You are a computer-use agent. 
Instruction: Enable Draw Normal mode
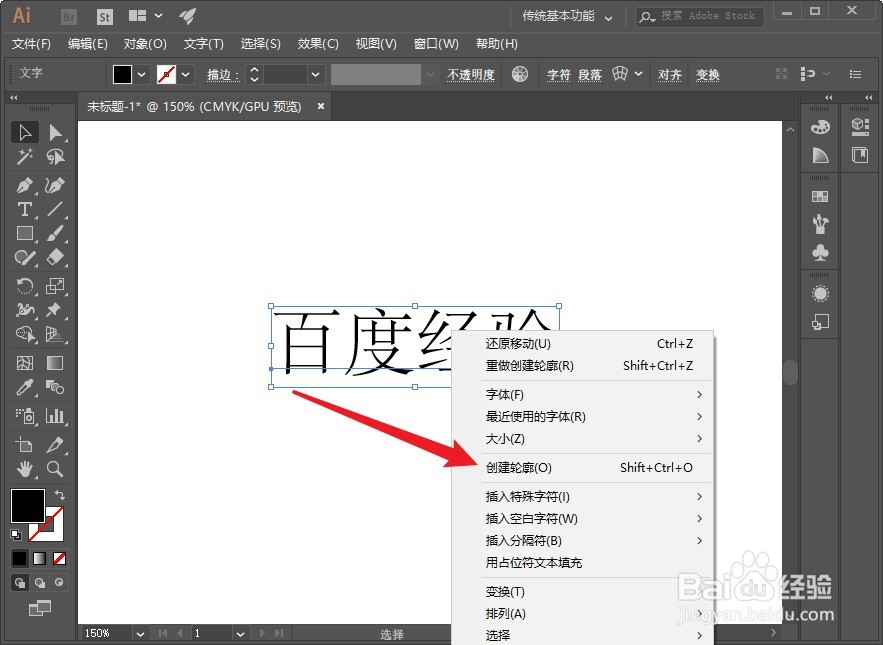tap(20, 582)
